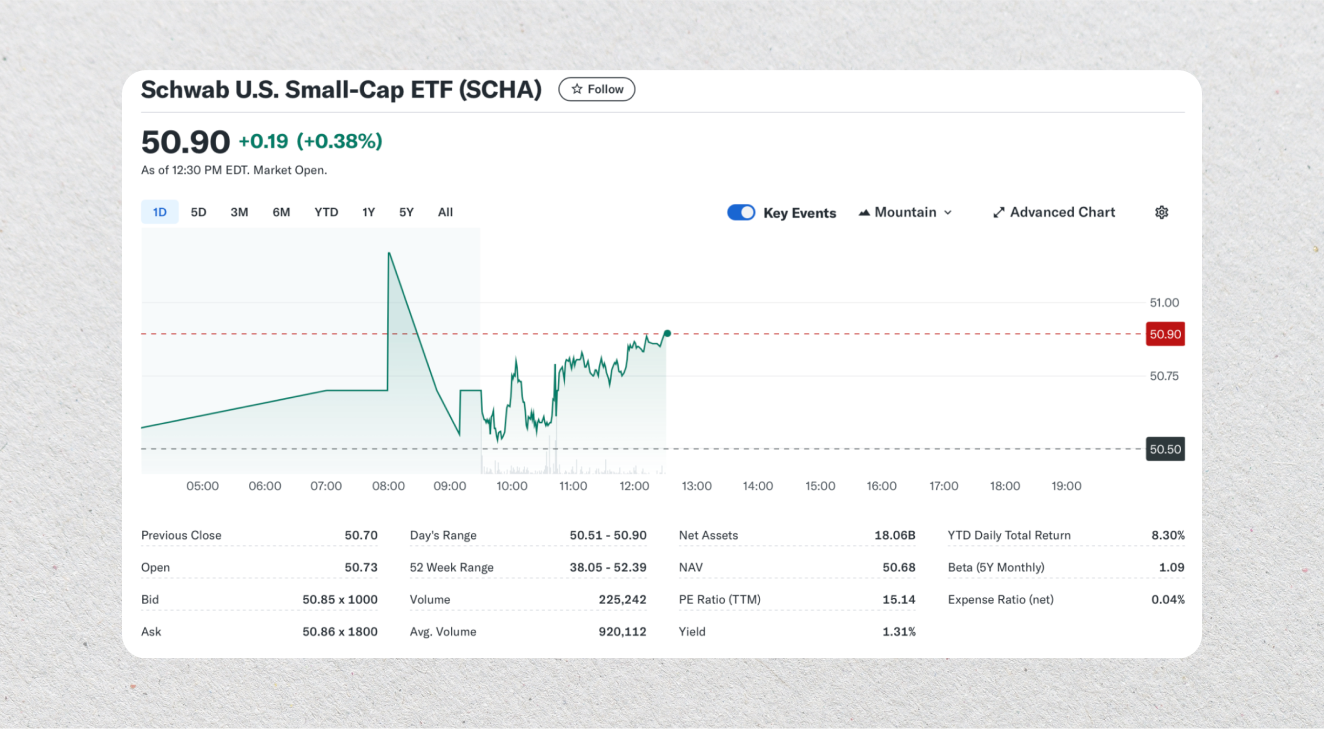The image size is (1324, 729).
Task: Open the YTD time range
Action: 325,212
